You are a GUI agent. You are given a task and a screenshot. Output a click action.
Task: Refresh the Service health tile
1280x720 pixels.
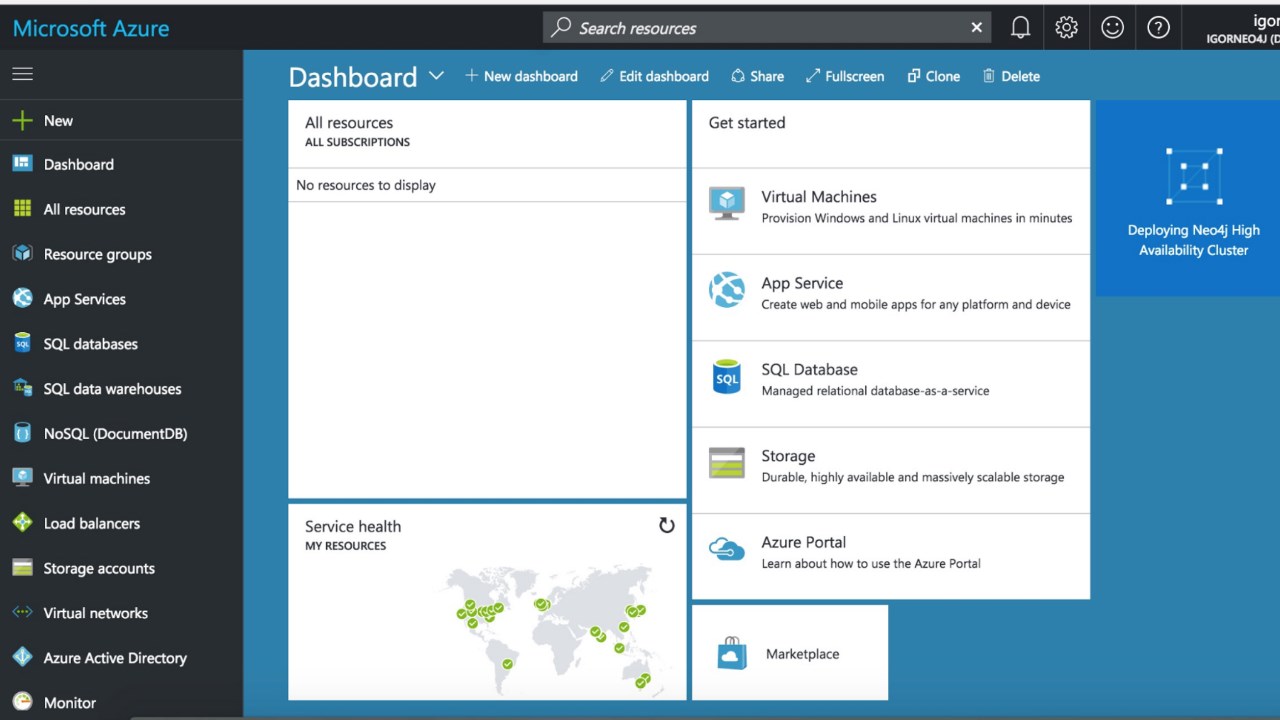tap(666, 525)
